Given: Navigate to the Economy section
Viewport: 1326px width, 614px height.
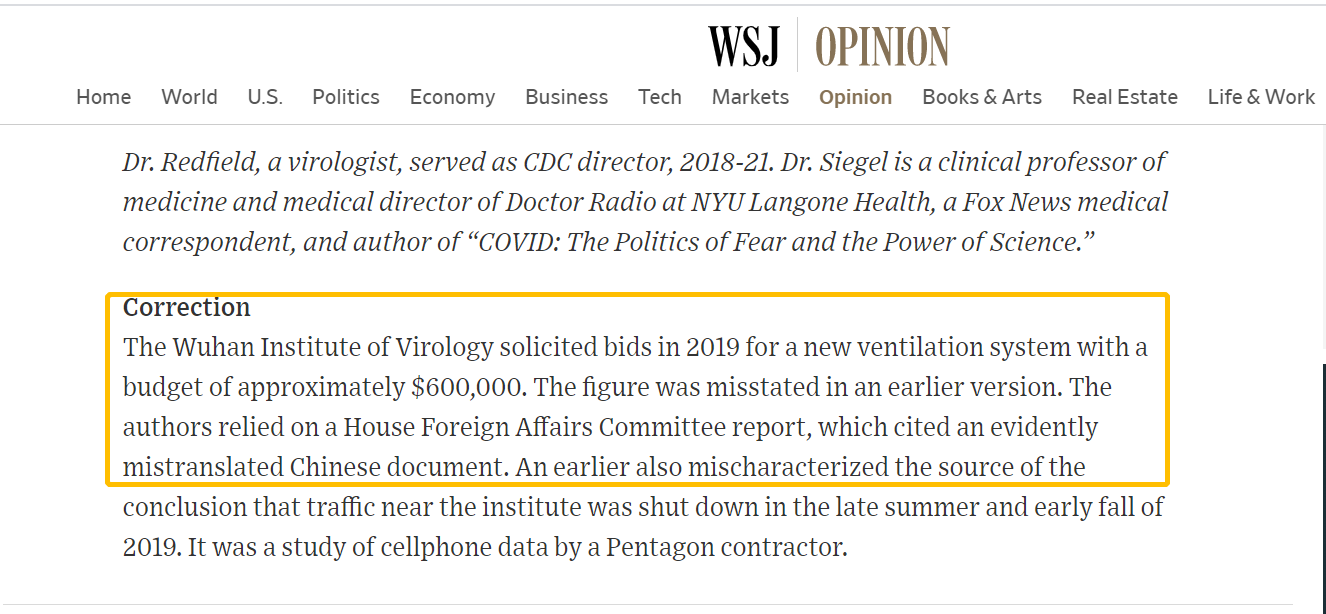Looking at the screenshot, I should click(452, 97).
